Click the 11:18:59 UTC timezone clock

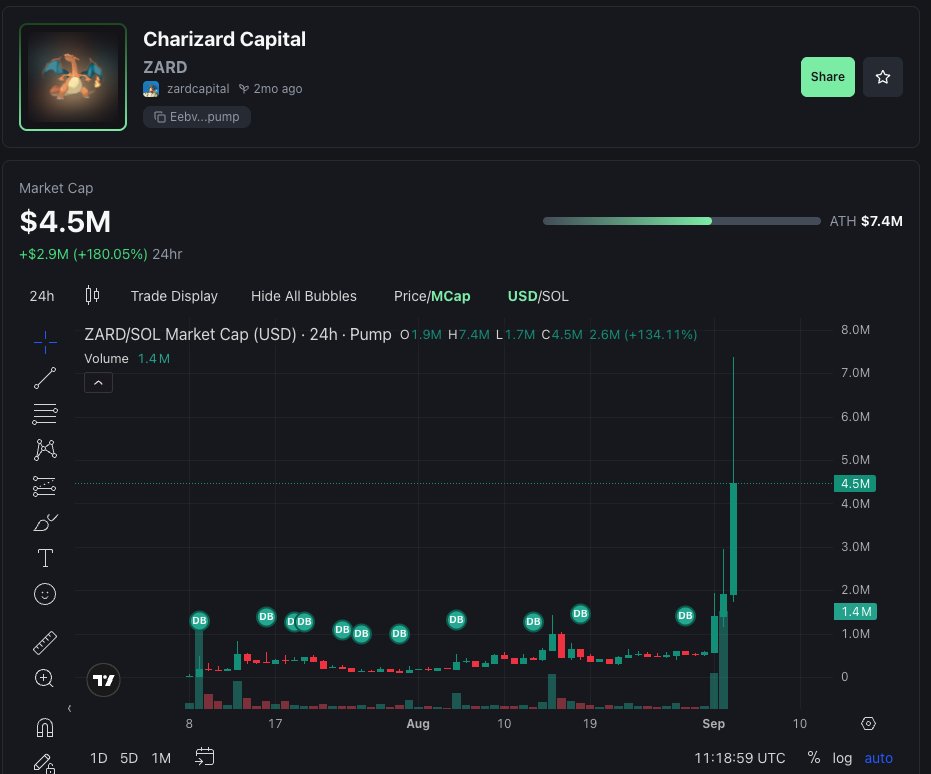click(x=739, y=758)
